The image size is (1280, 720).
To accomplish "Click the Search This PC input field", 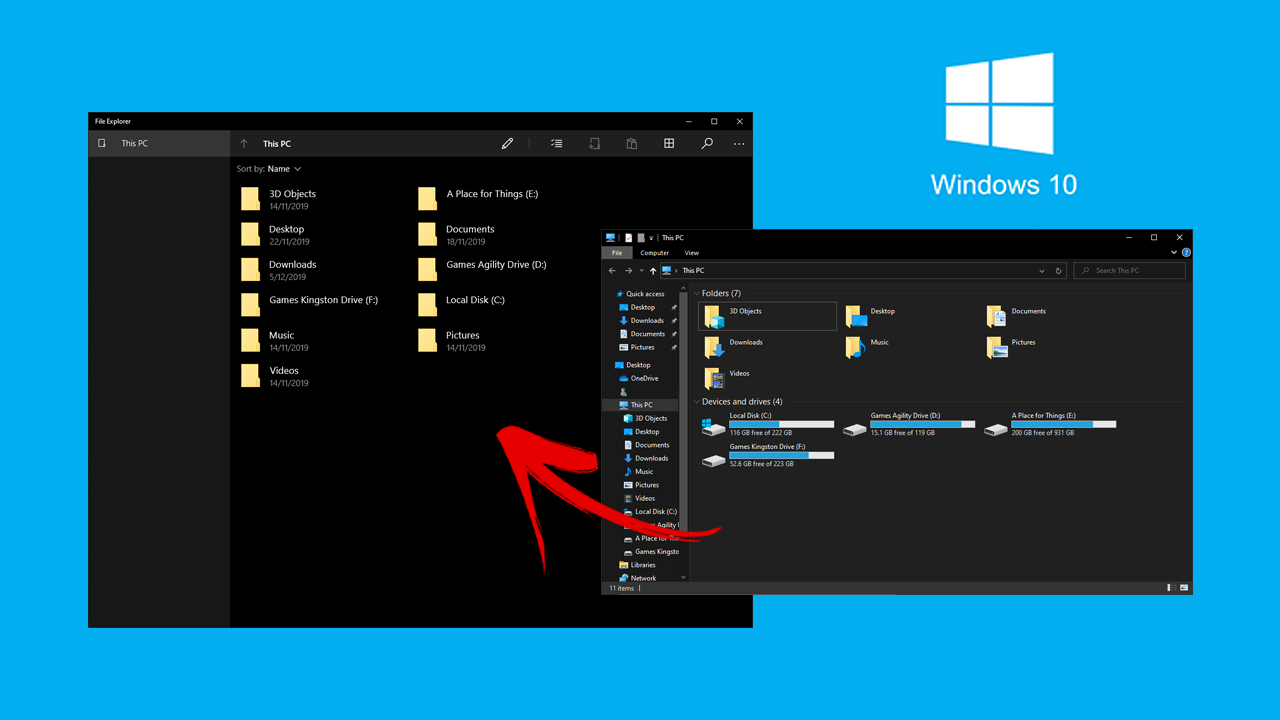I will click(x=1130, y=271).
